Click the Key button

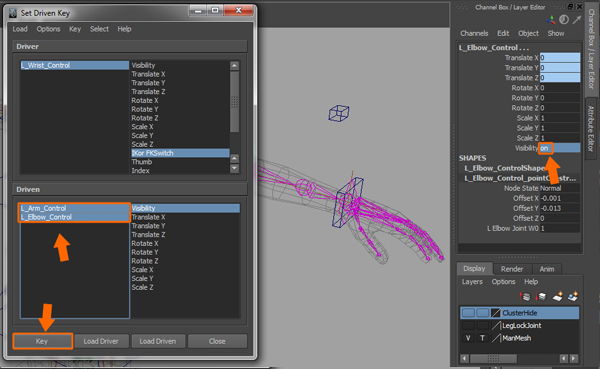click(42, 341)
